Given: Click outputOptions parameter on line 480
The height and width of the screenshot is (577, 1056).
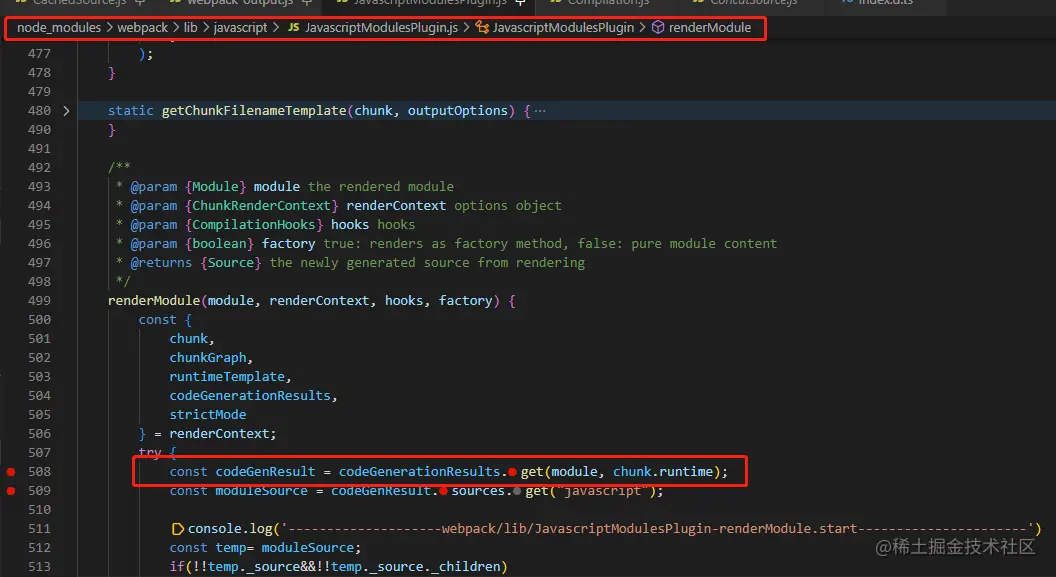Looking at the screenshot, I should click(458, 110).
